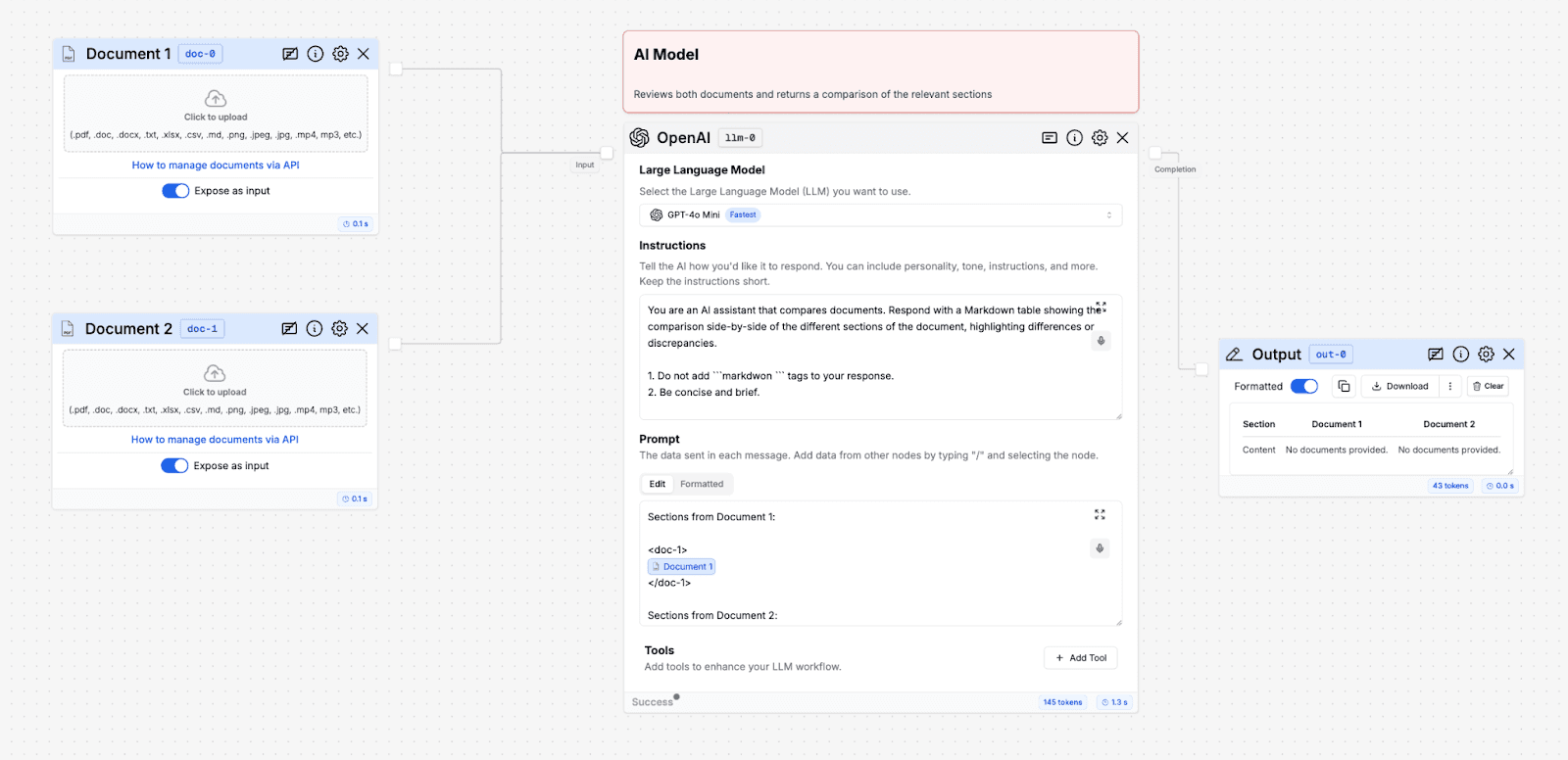The width and height of the screenshot is (1568, 760).
Task: Click the 0.0 s runtime badge on Output
Action: click(x=1500, y=486)
